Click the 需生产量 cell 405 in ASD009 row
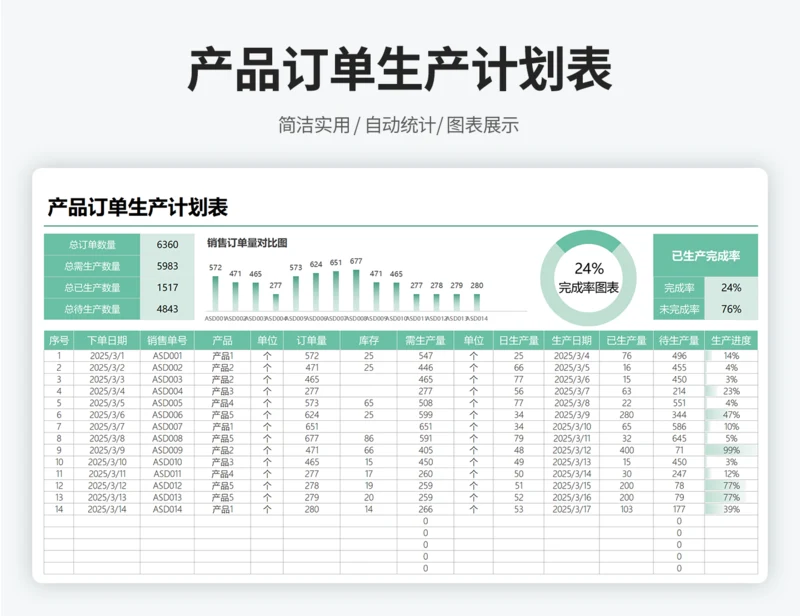This screenshot has height=616, width=800. click(x=426, y=450)
